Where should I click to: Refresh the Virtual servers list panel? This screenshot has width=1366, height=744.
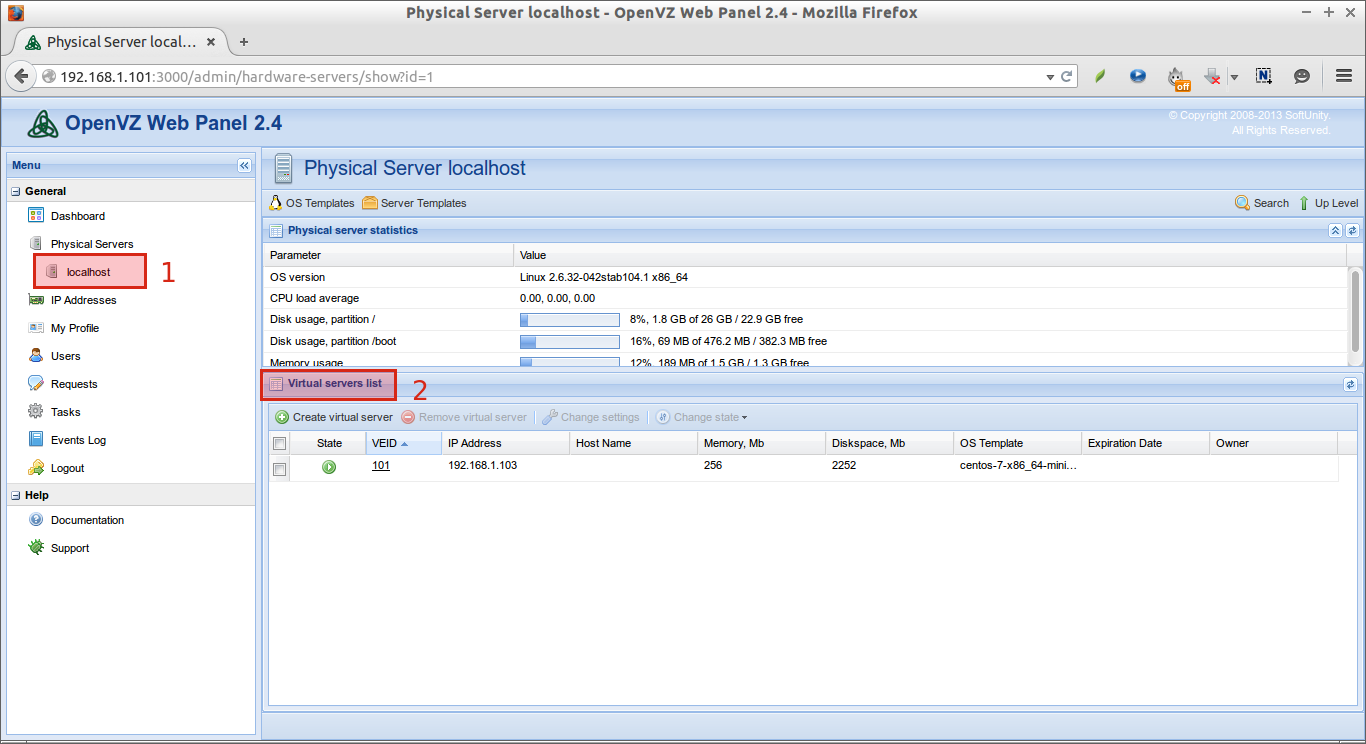pyautogui.click(x=1351, y=384)
